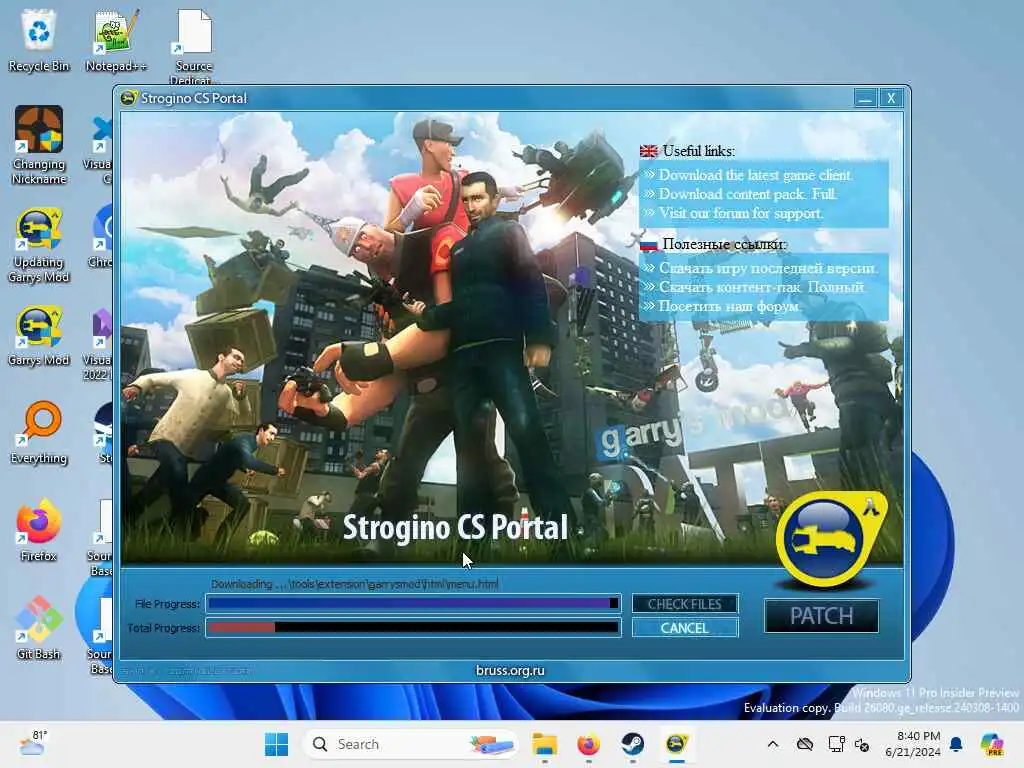
Task: Click the muted volume tray icon
Action: point(862,744)
